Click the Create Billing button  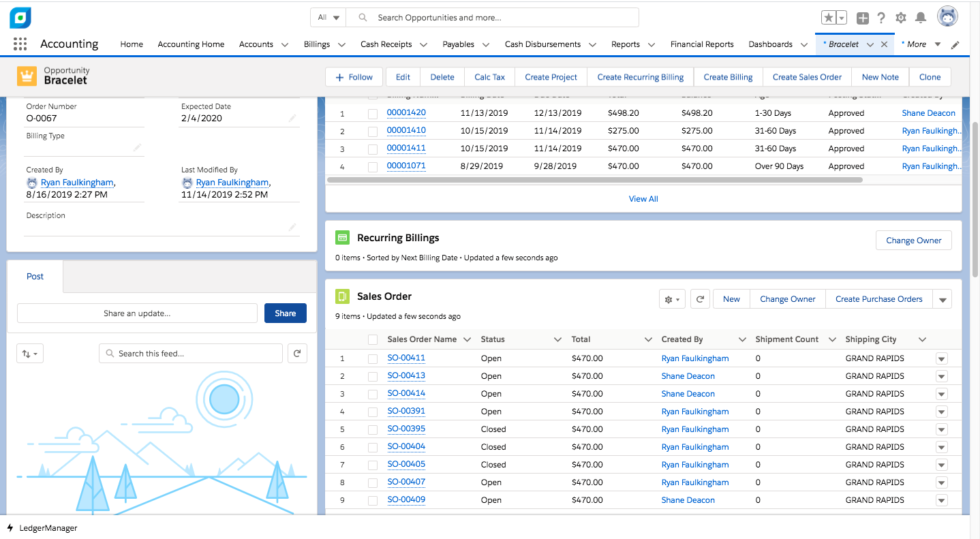(728, 77)
